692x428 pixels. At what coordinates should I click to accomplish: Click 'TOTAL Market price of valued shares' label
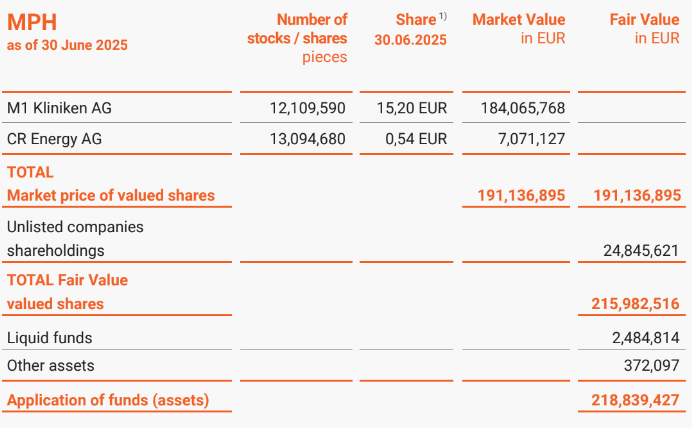coord(110,195)
